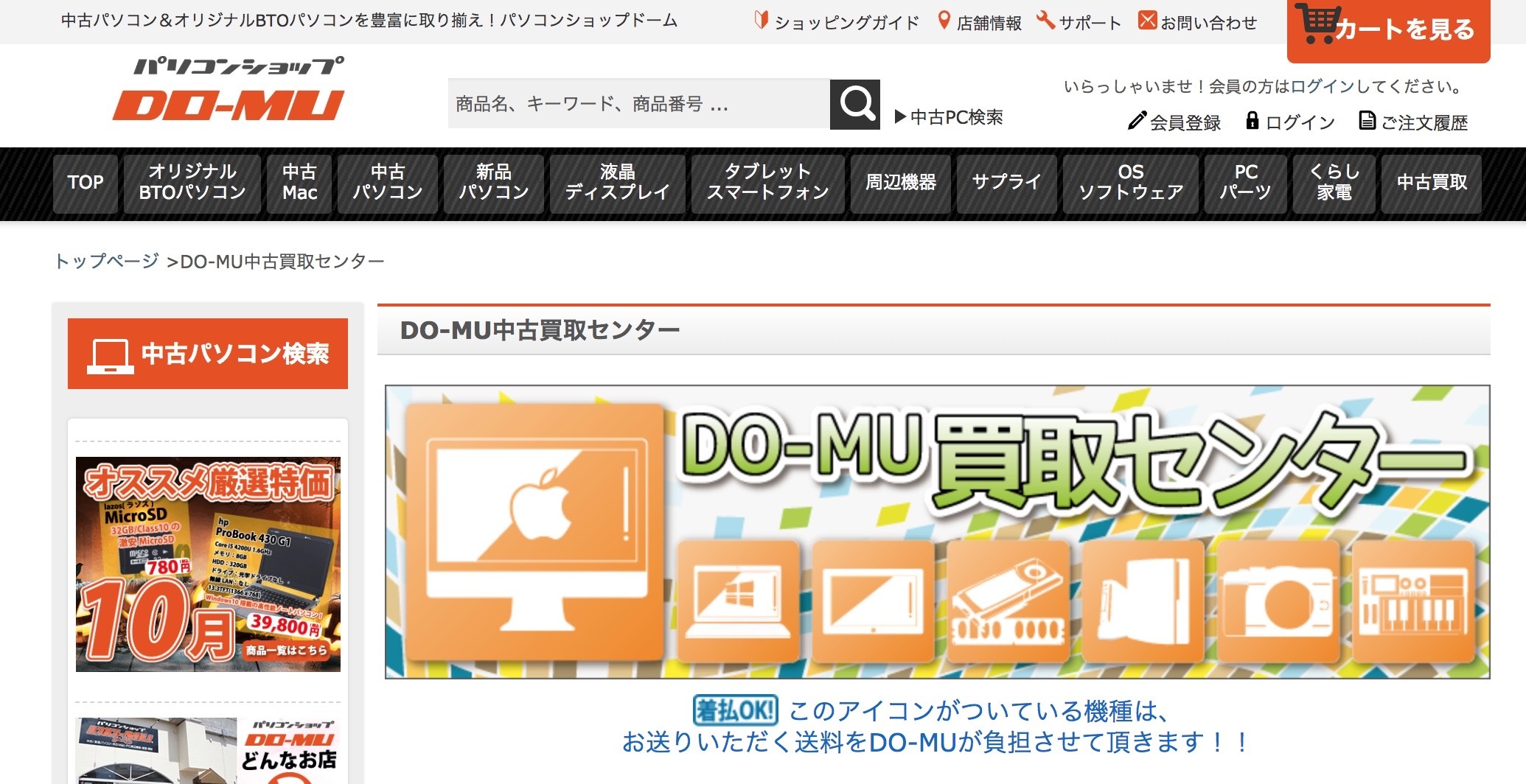The height and width of the screenshot is (784, 1526).
Task: Open お問い合わせ contact link
Action: click(1198, 21)
